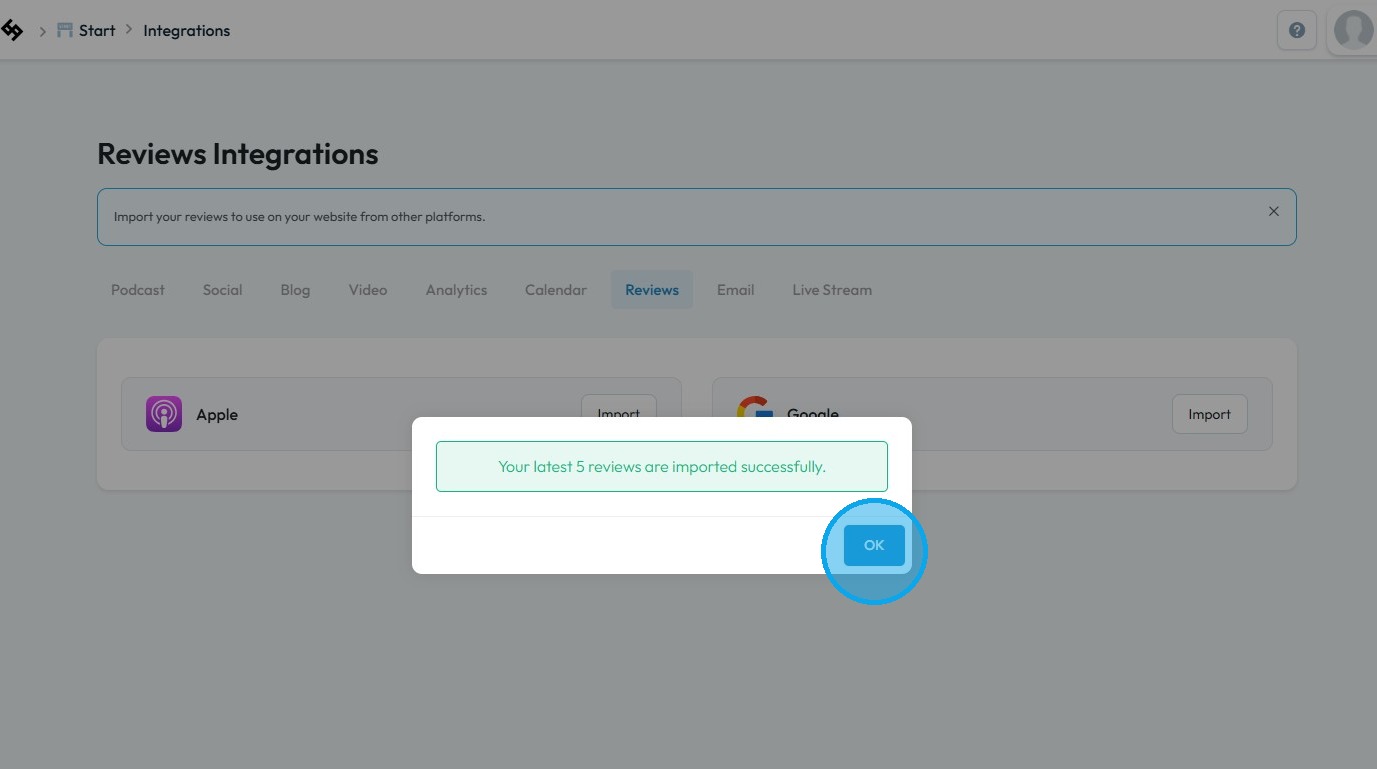Switch to the Blog tab
1377x769 pixels.
click(x=295, y=290)
